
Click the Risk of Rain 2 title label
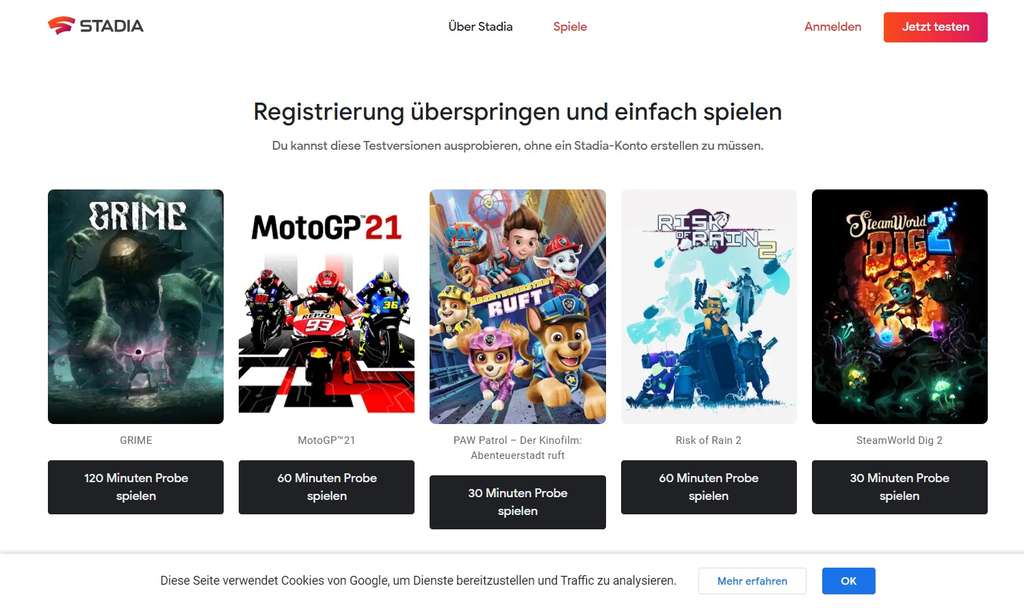pos(709,440)
